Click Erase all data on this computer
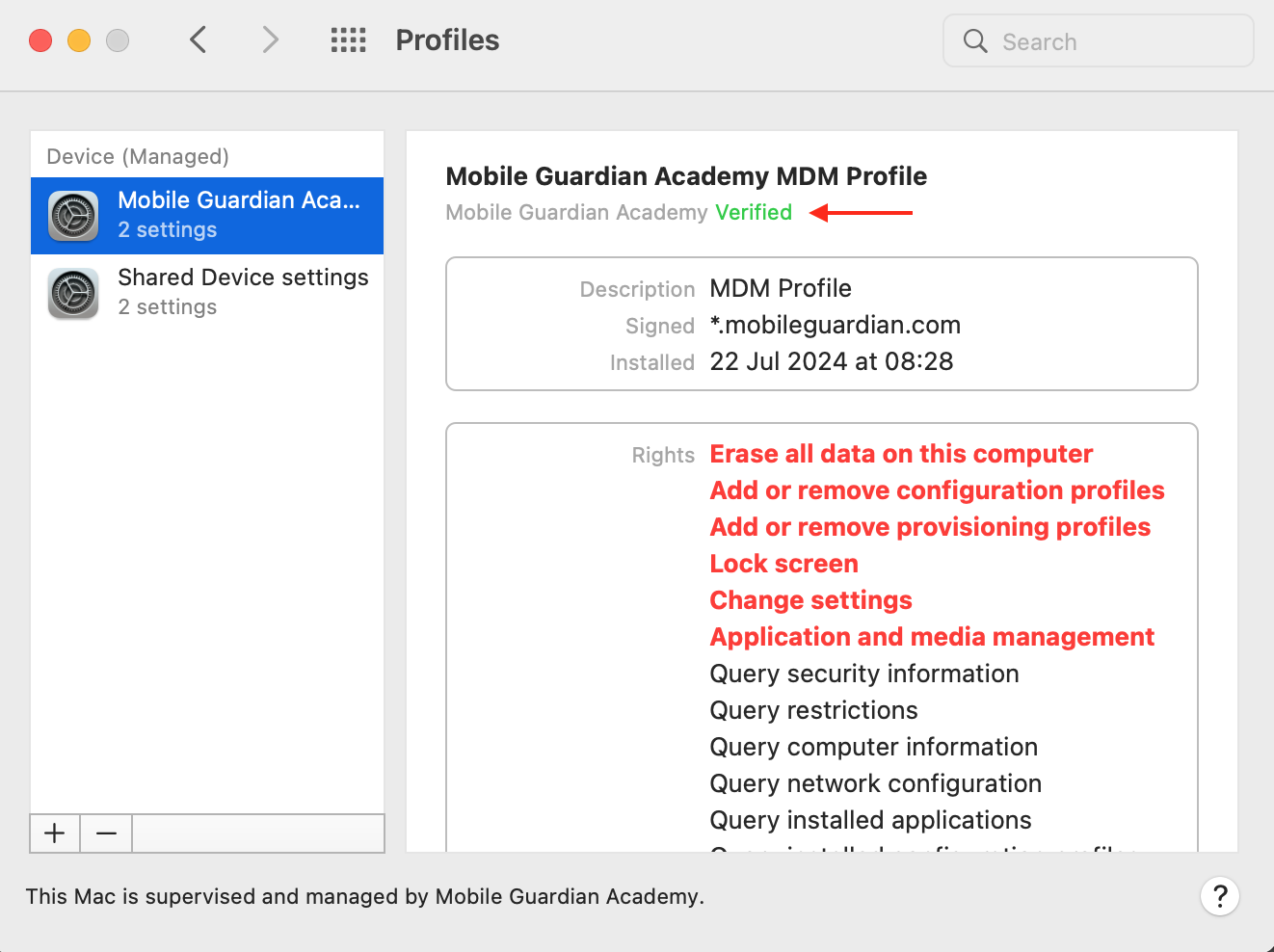Image resolution: width=1274 pixels, height=952 pixels. point(901,454)
